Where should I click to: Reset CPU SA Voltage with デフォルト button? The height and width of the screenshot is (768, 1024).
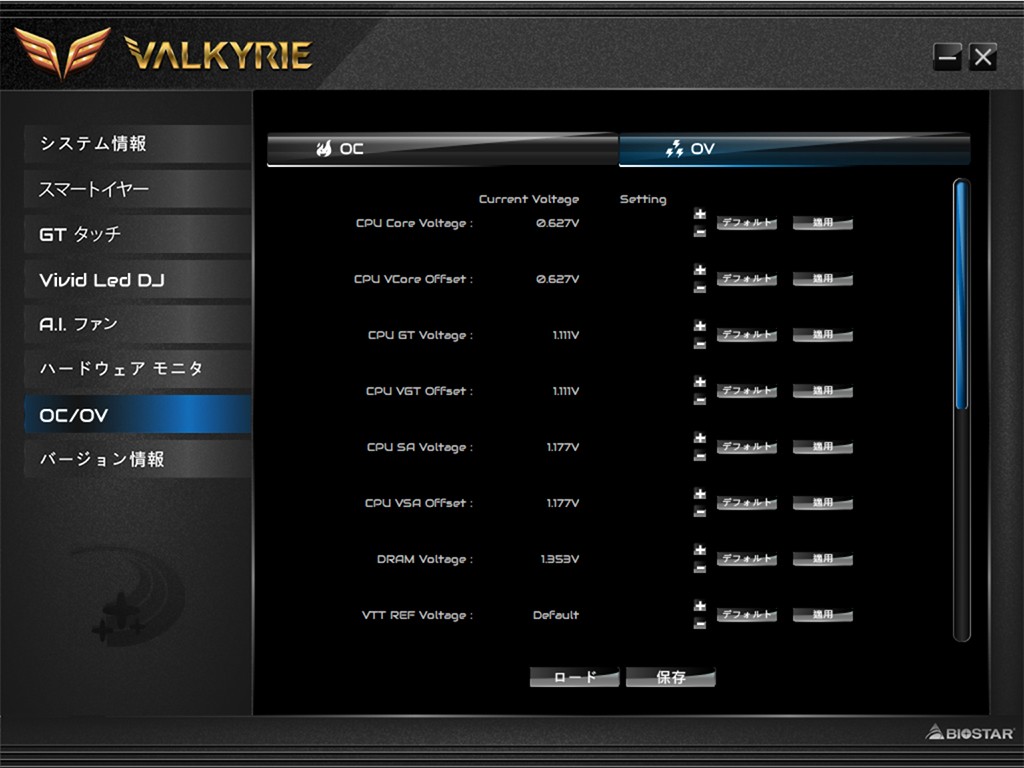click(x=747, y=447)
